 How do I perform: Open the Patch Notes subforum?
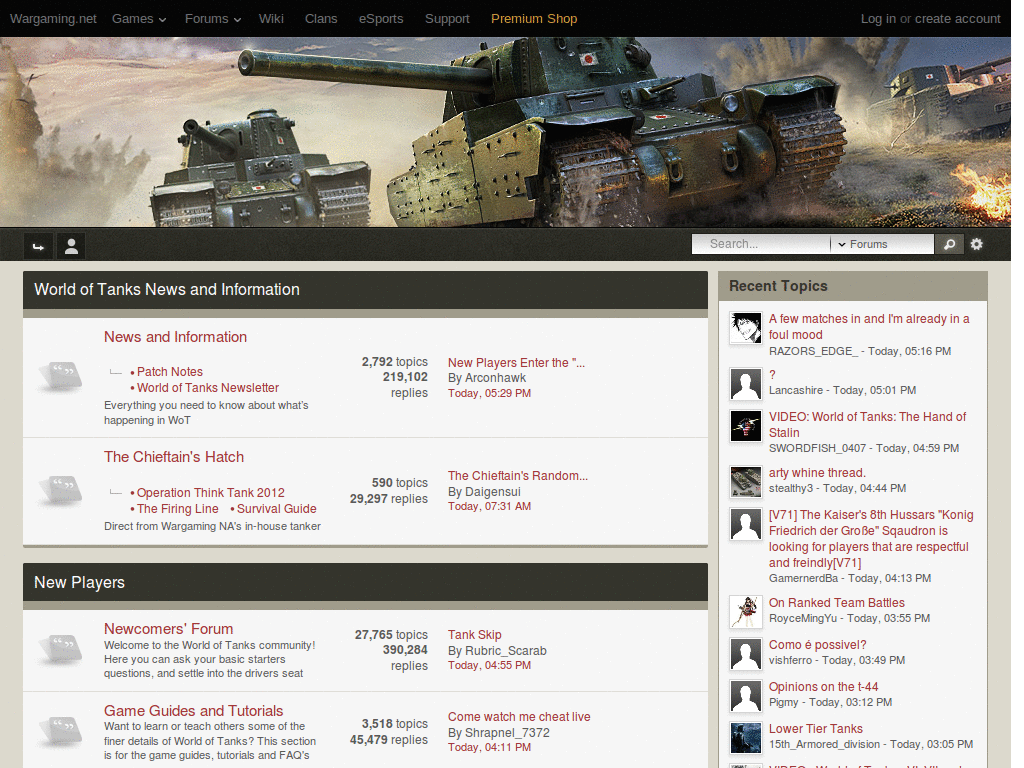[x=170, y=372]
